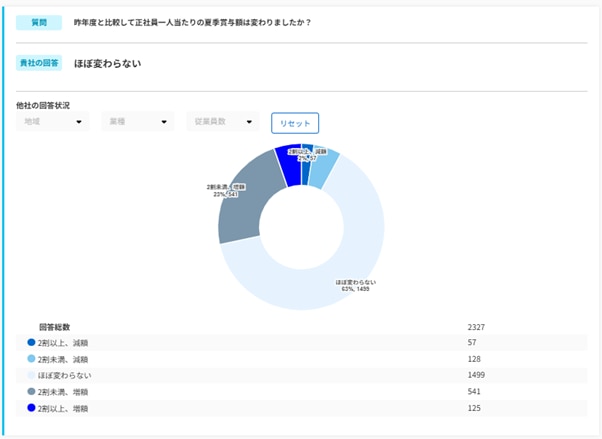
Task: Click the chart label 2%, 57
Action: coord(307,158)
